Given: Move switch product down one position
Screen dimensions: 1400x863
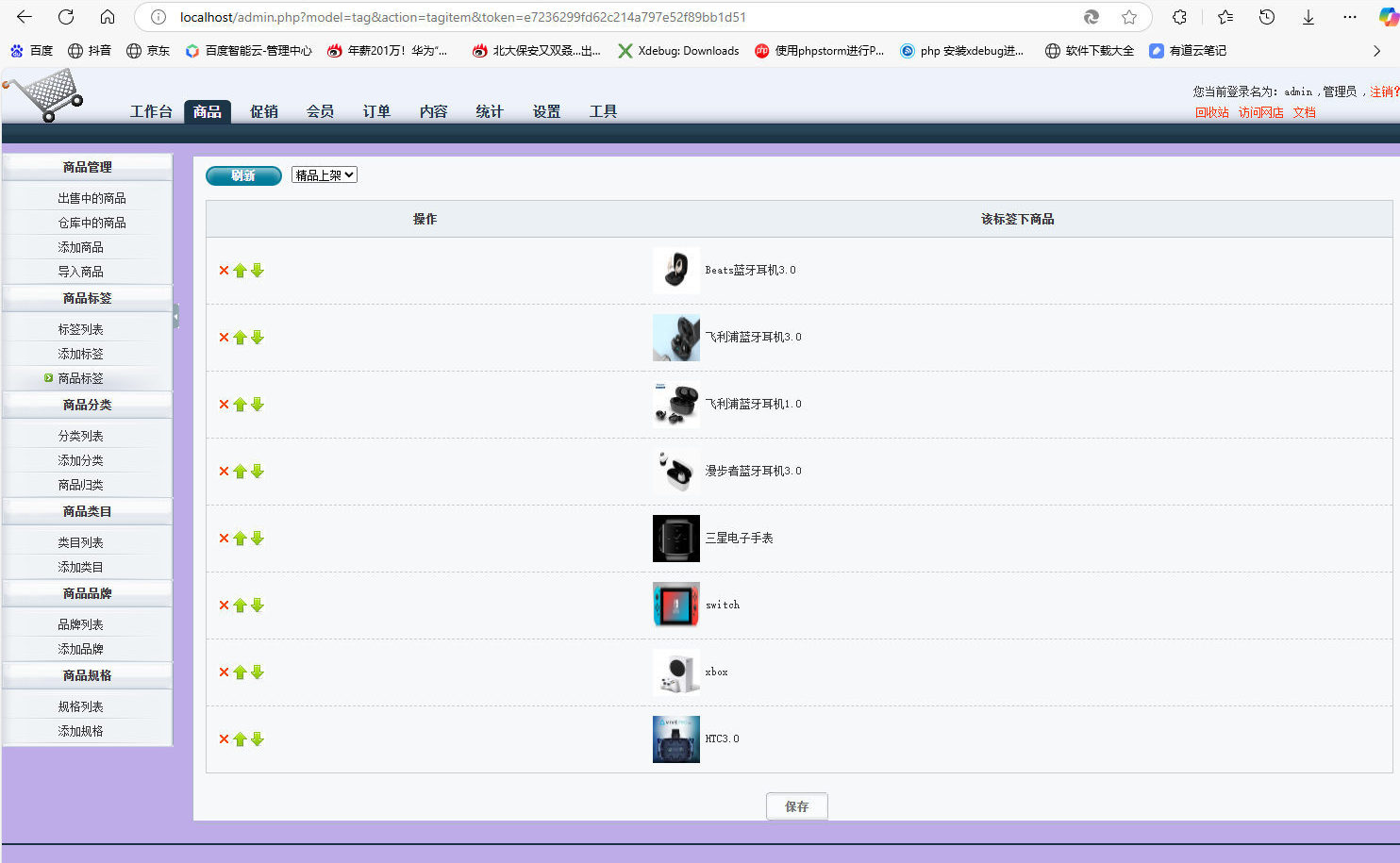Looking at the screenshot, I should coord(257,606).
